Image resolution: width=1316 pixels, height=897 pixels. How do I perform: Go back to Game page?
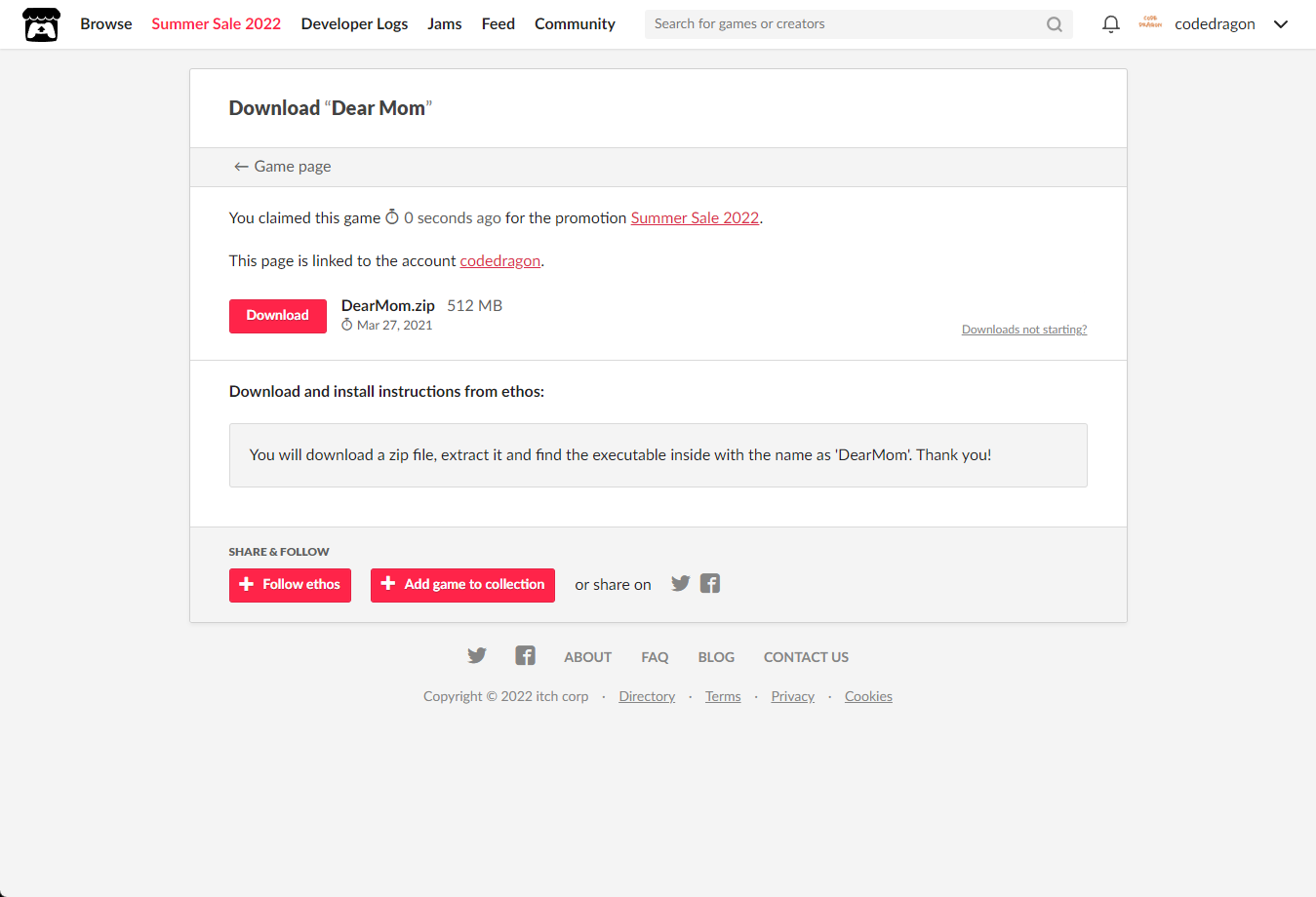[x=282, y=167]
